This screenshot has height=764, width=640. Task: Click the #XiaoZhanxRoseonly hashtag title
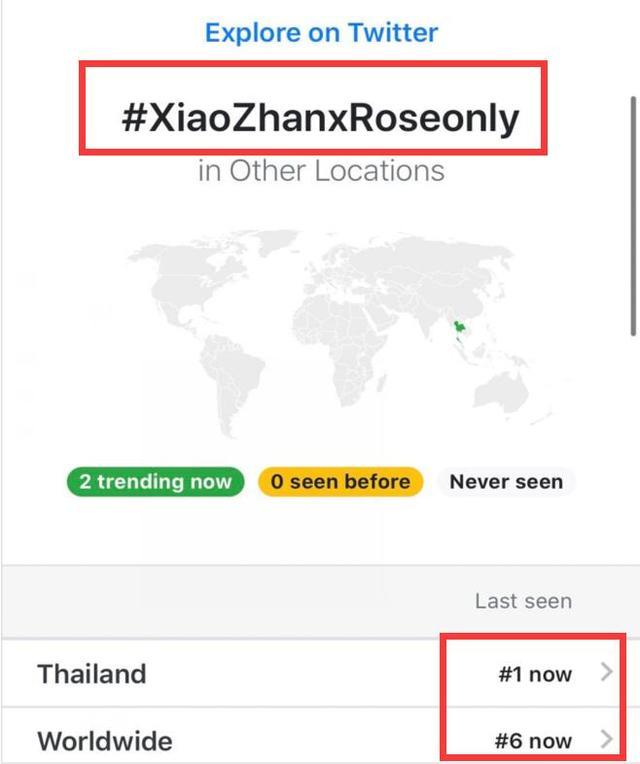click(x=320, y=117)
